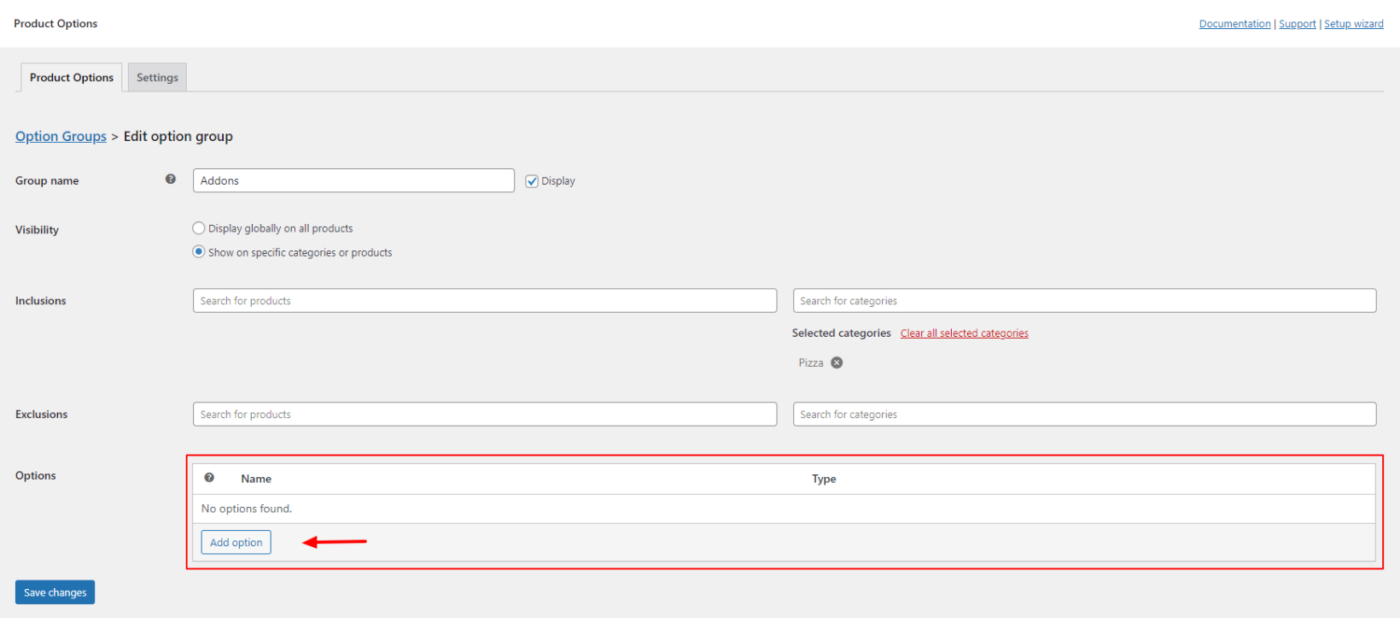This screenshot has height=618, width=1400.
Task: Switch to the Settings tab
Action: (x=156, y=77)
